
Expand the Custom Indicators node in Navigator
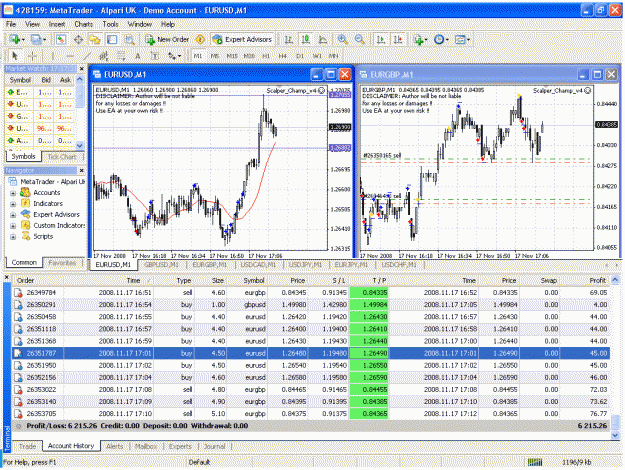[x=13, y=226]
